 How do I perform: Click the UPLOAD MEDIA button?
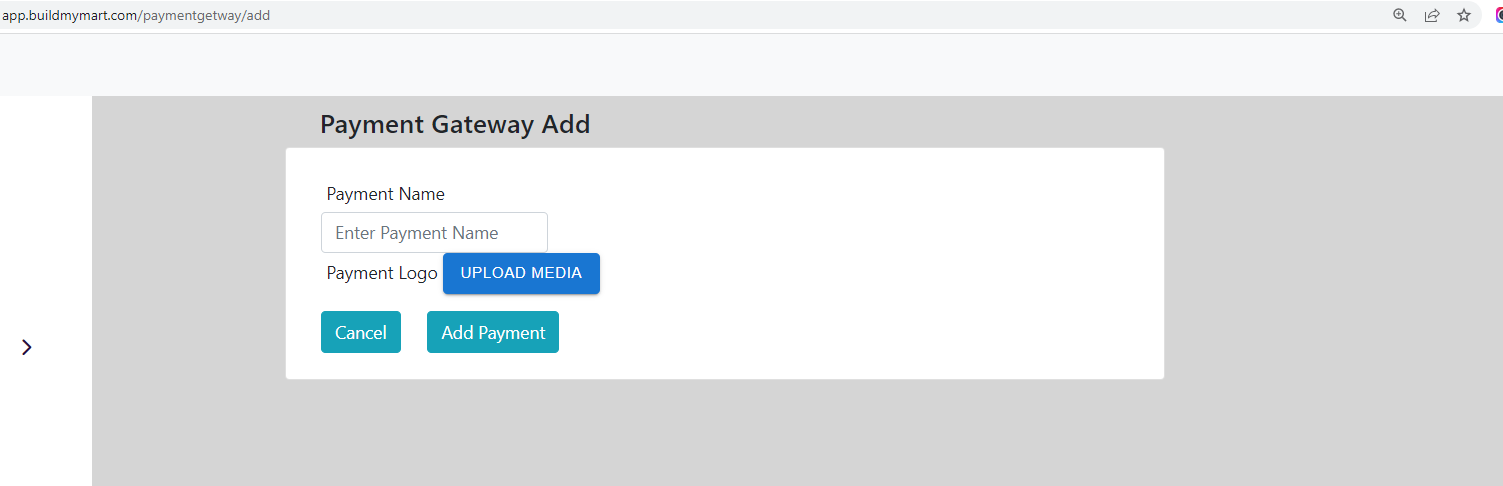click(x=521, y=273)
